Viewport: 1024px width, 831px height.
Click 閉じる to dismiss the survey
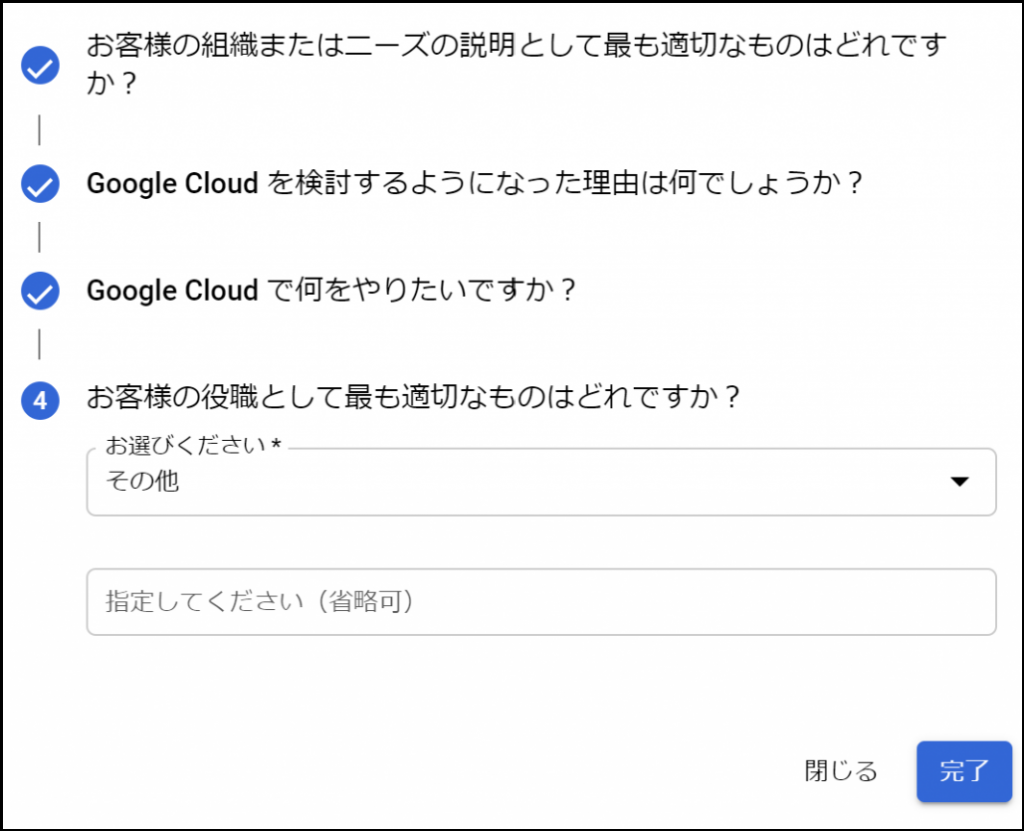(840, 771)
